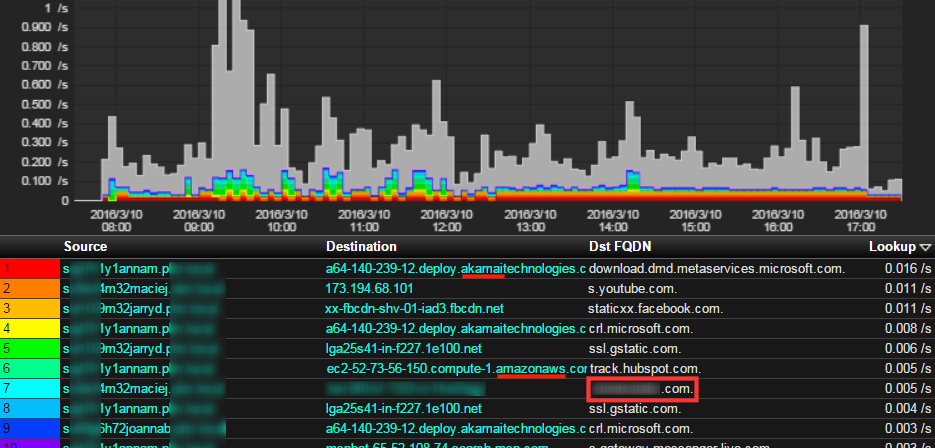Sort by the Lookup column arrow
Screen dimensions: 935x448
click(x=925, y=247)
